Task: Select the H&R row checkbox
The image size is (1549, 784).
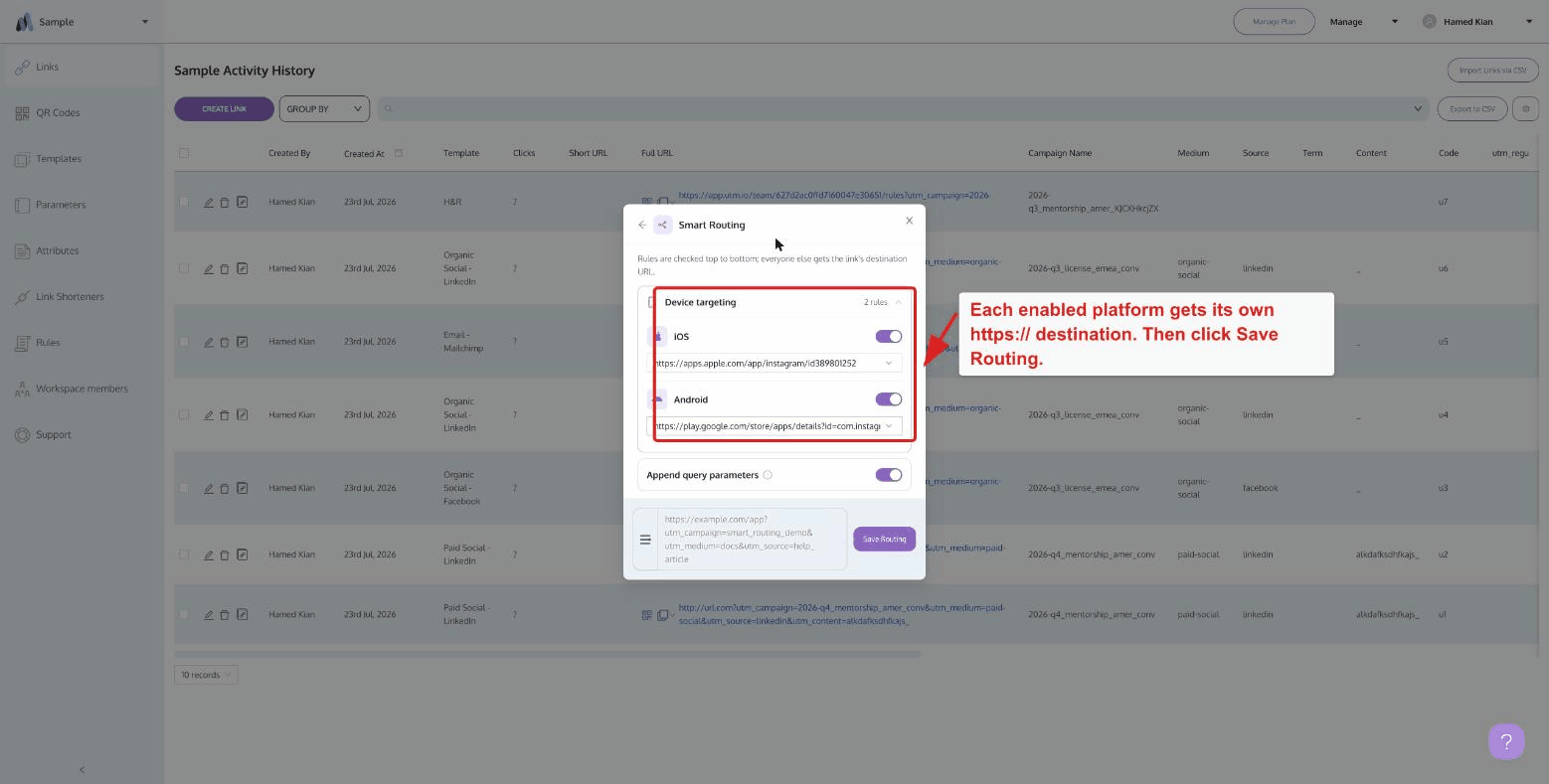Action: 184,202
